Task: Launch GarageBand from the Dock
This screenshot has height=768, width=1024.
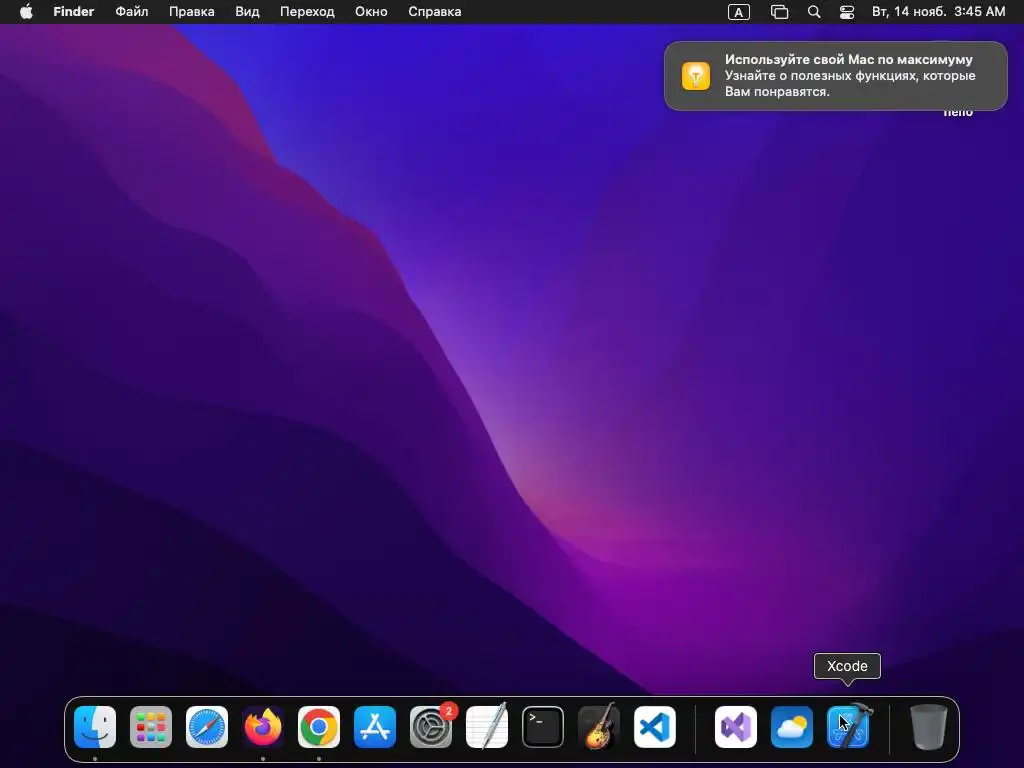Action: click(x=599, y=726)
